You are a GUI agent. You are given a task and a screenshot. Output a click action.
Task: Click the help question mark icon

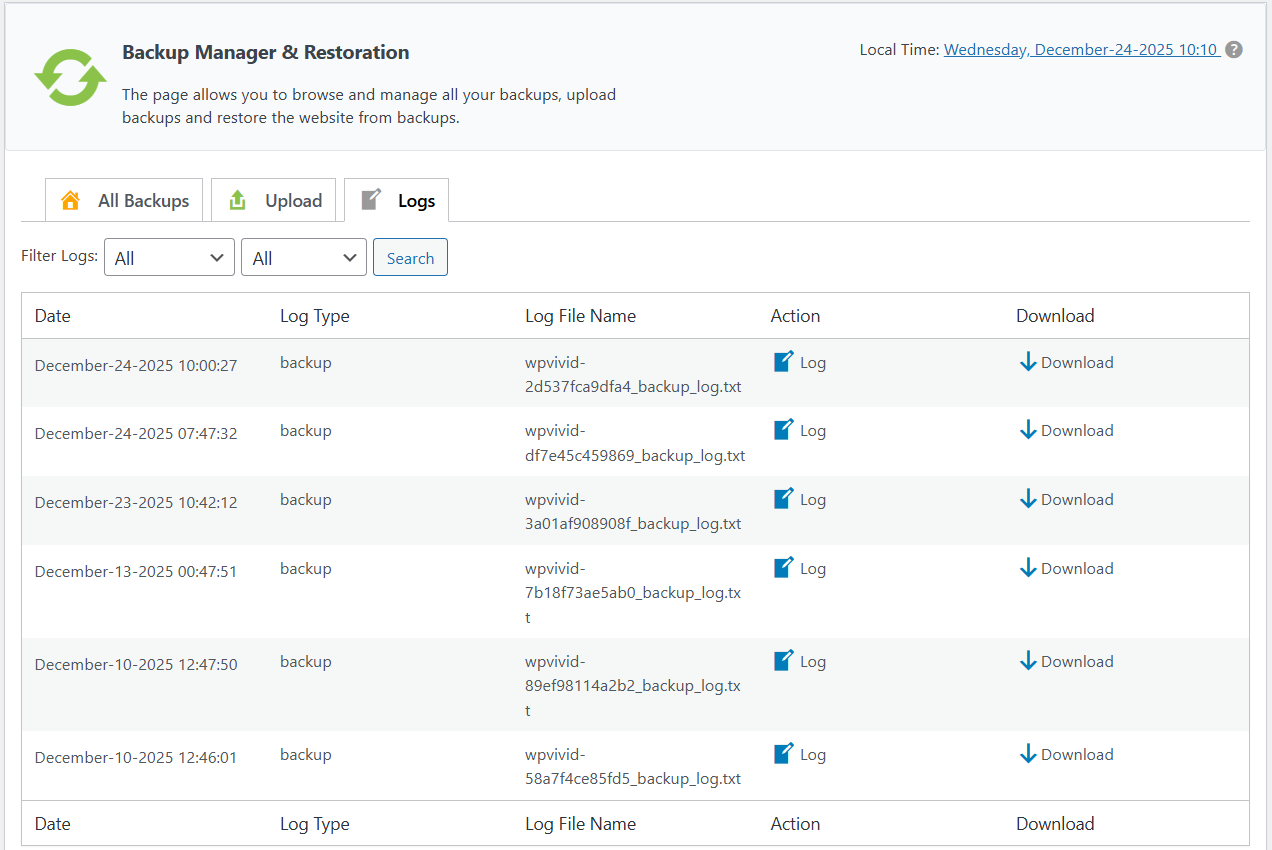coord(1234,50)
